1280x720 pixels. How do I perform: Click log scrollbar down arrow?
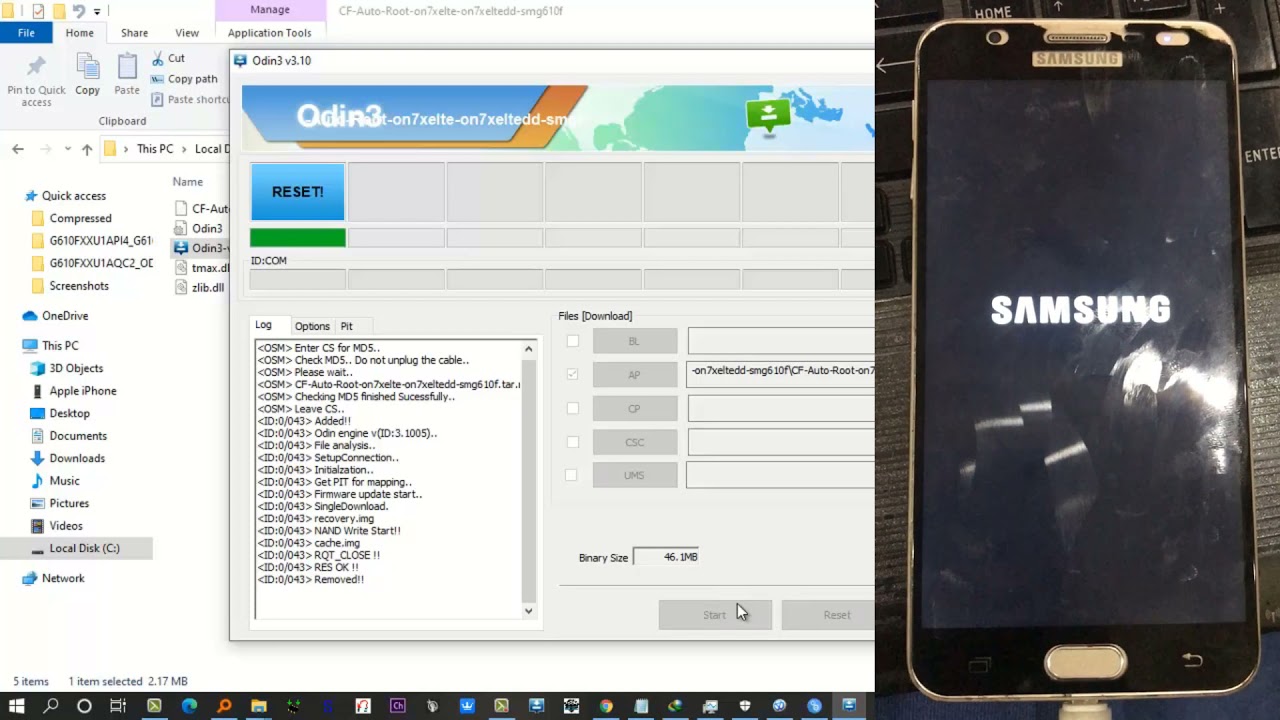pos(529,611)
